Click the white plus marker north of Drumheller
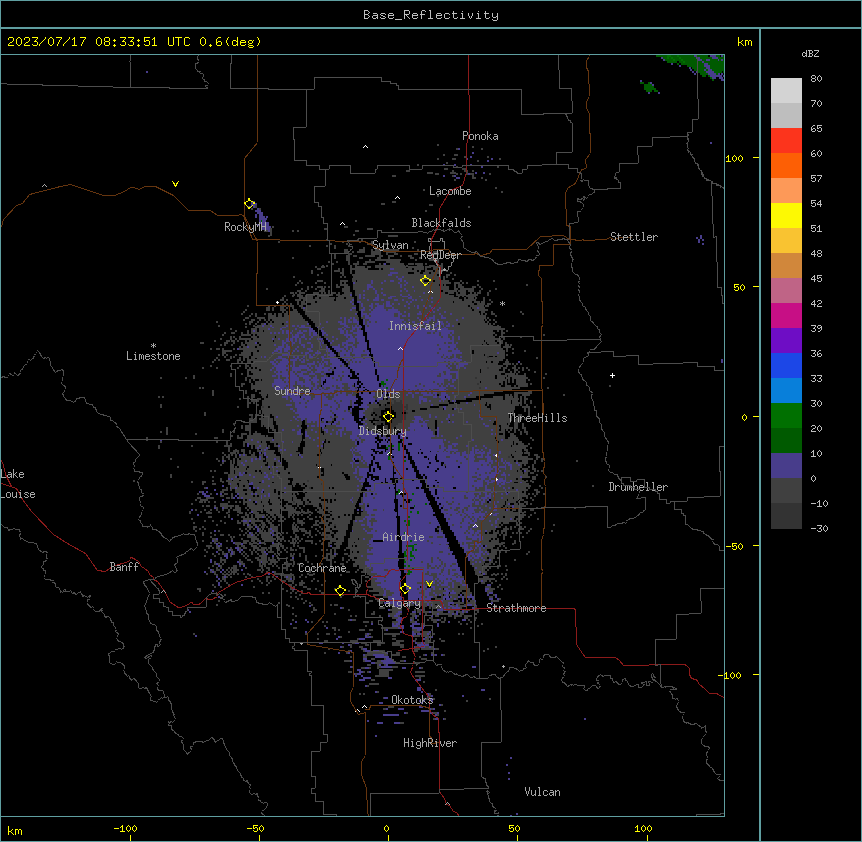The height and width of the screenshot is (842, 862). 612,375
